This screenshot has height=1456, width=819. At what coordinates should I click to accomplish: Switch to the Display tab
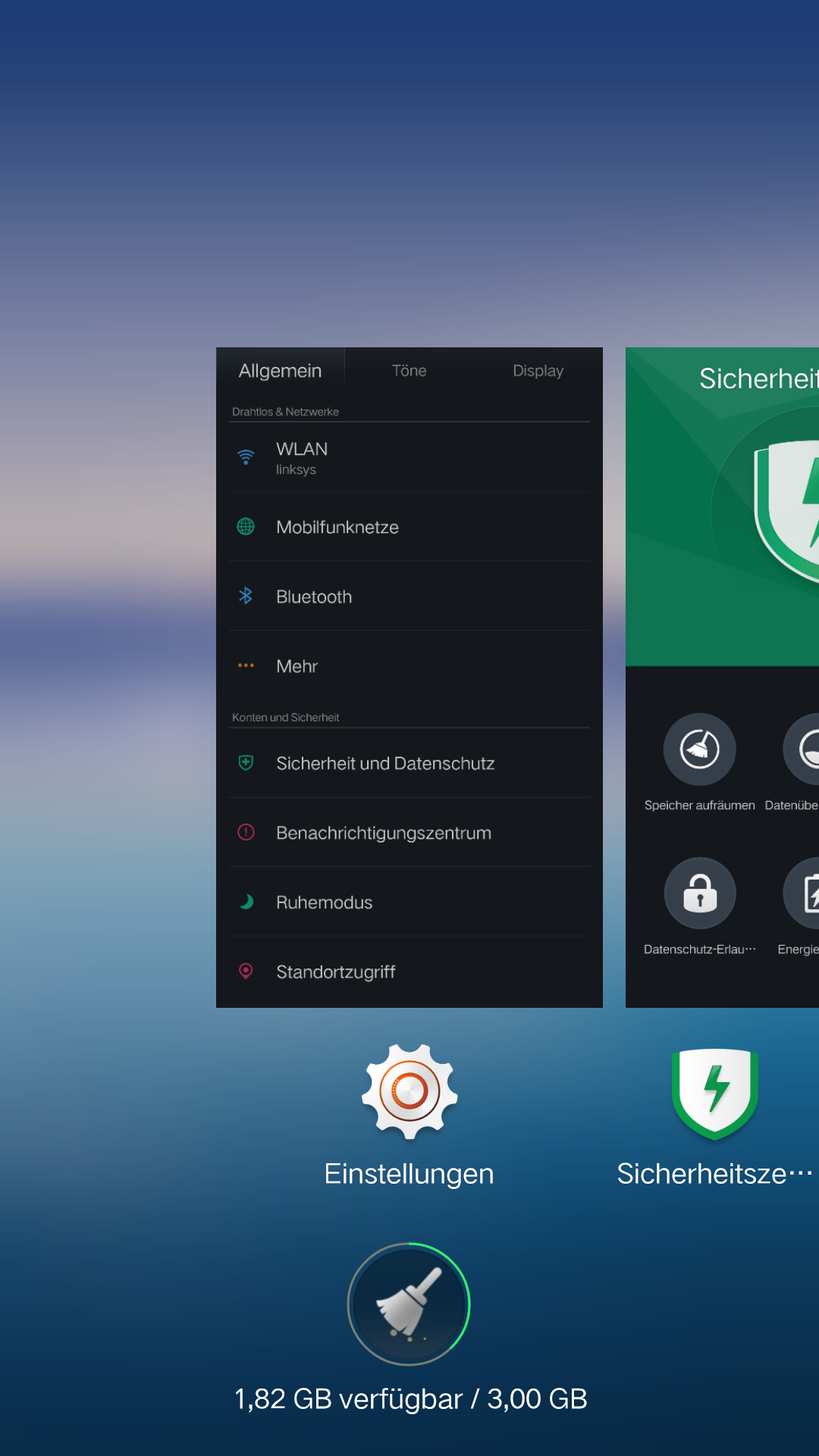[x=538, y=371]
